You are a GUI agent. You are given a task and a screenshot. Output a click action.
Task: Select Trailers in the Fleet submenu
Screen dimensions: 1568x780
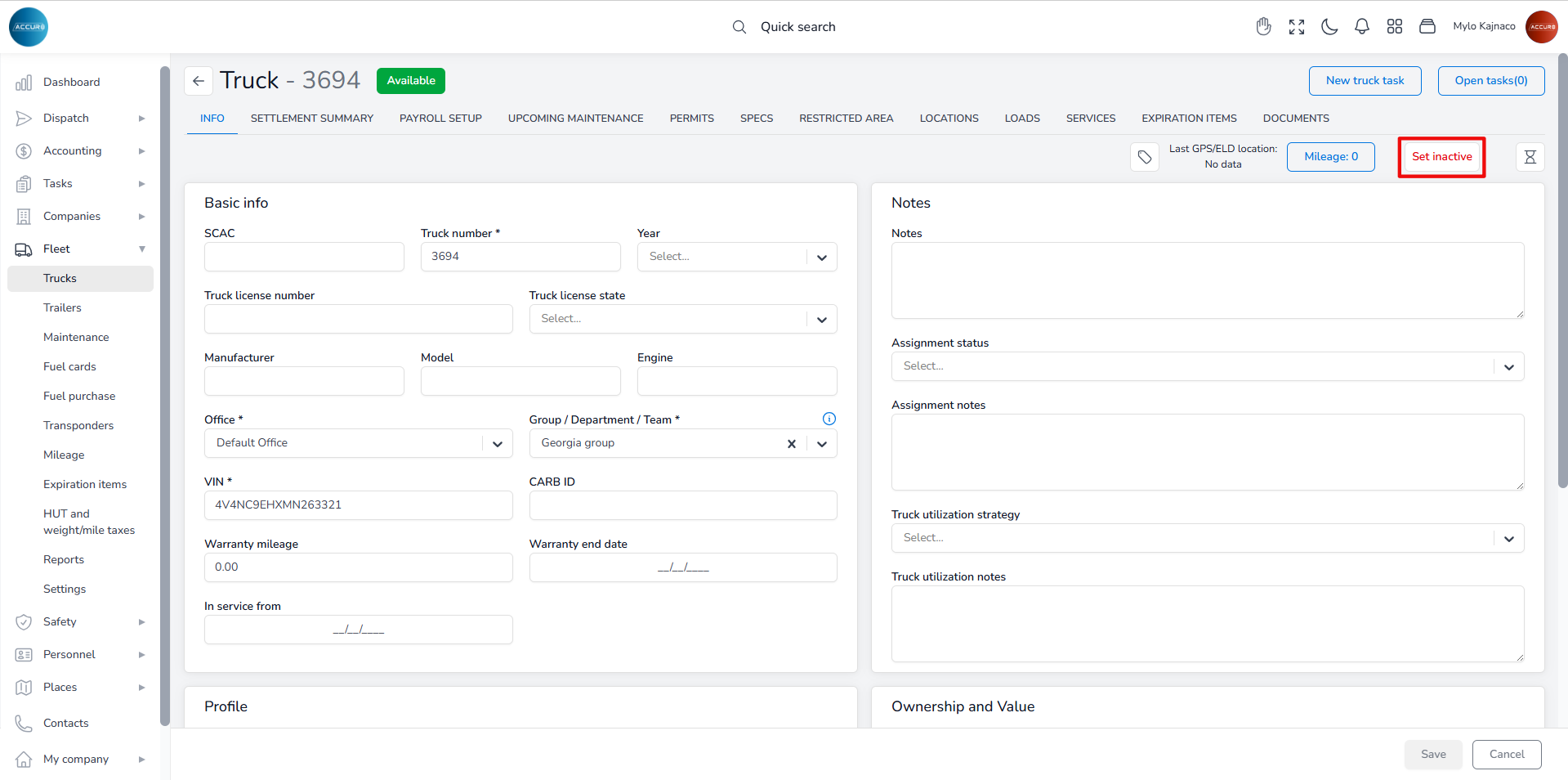[62, 307]
